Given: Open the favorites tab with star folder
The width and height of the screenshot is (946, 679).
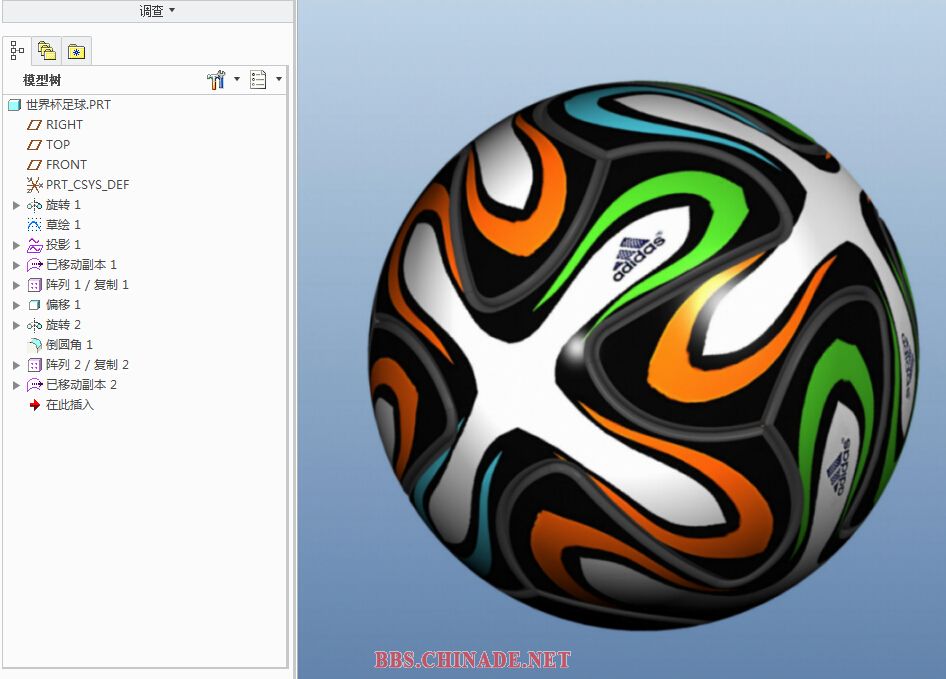Looking at the screenshot, I should pos(76,52).
